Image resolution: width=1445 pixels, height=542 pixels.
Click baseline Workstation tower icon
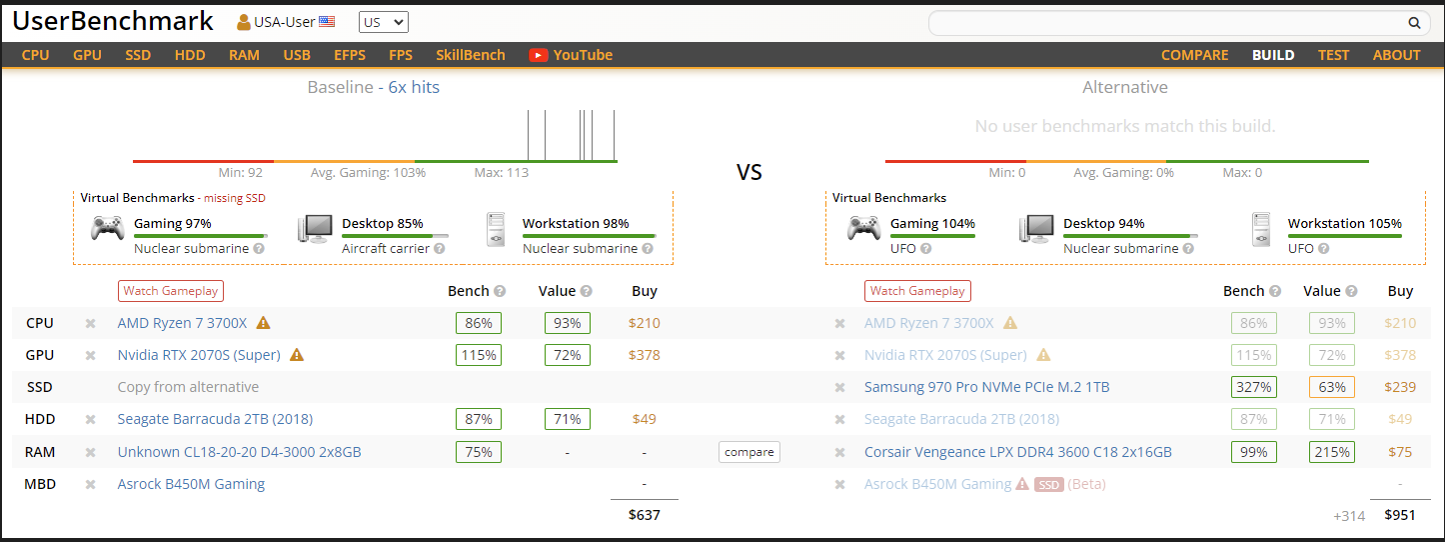(x=495, y=229)
